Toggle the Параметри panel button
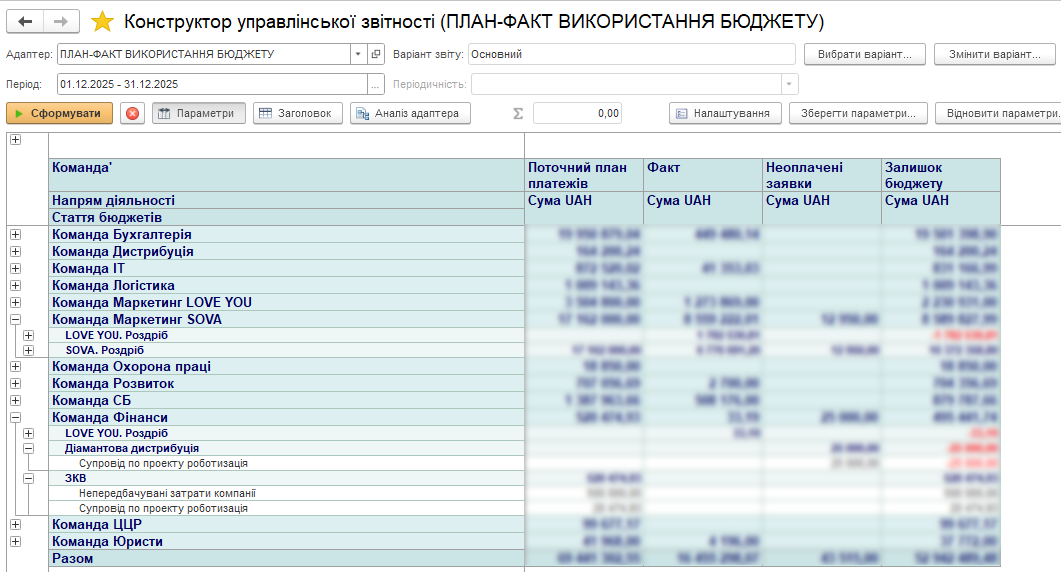 pos(198,113)
